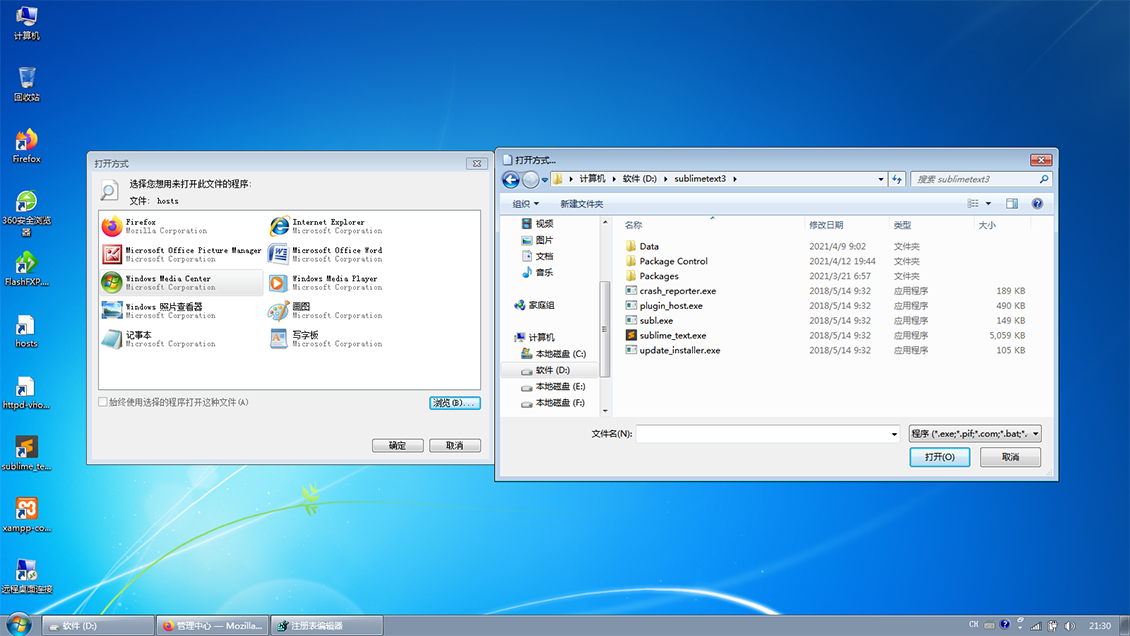Check 始终使用选择的程序打开这种文件 checkbox

click(x=102, y=402)
